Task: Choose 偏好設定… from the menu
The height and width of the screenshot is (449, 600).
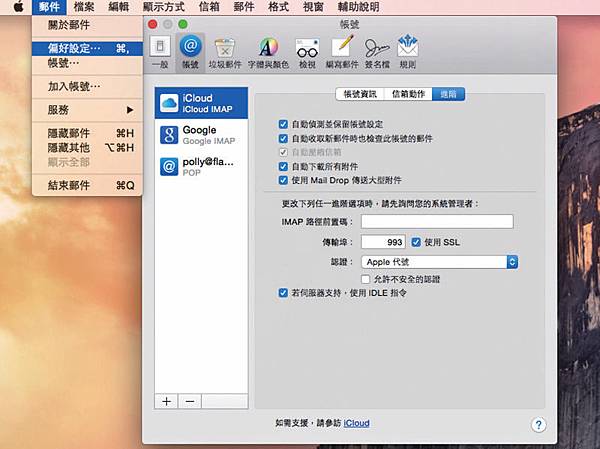Action: click(x=87, y=49)
